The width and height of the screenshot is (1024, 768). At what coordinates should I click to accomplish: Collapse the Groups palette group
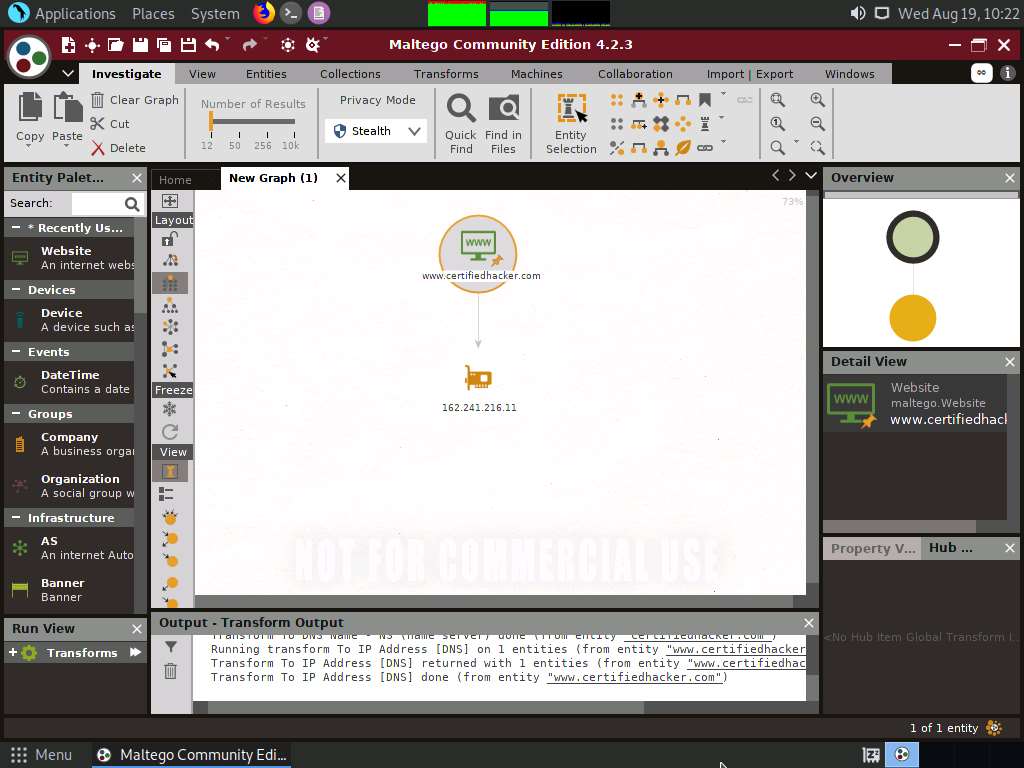16,413
